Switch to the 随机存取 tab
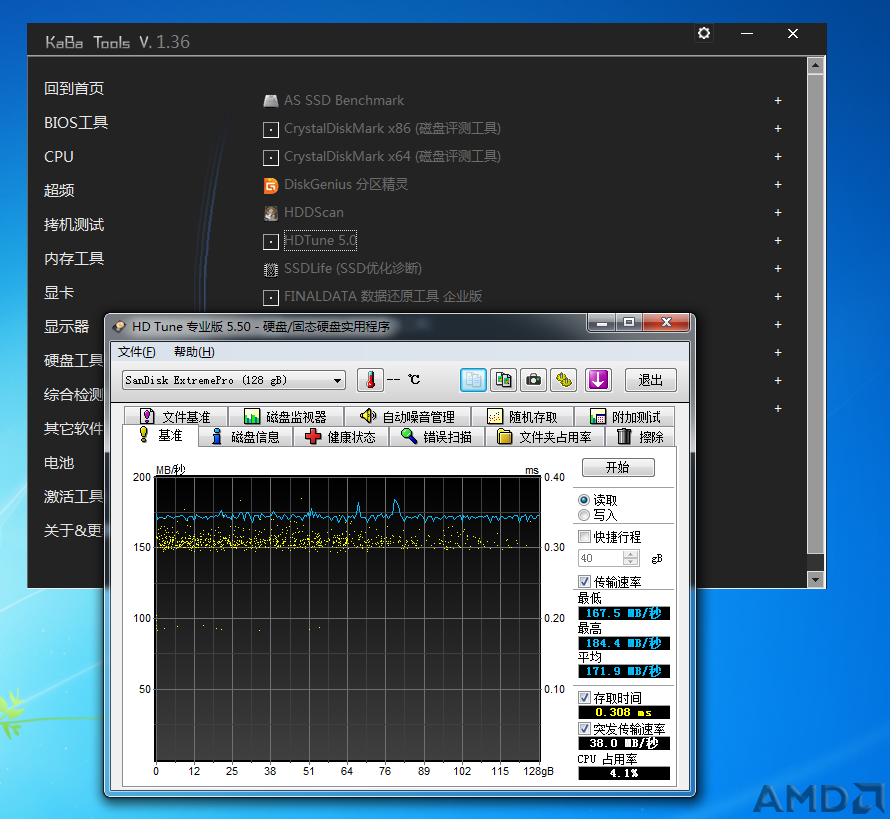This screenshot has height=819, width=890. tap(522, 417)
